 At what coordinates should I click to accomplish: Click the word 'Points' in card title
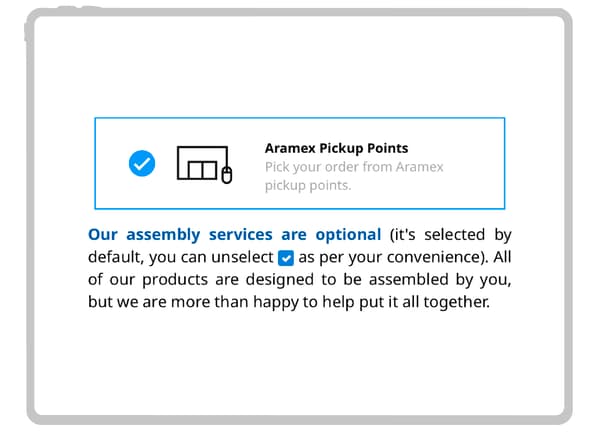388,148
